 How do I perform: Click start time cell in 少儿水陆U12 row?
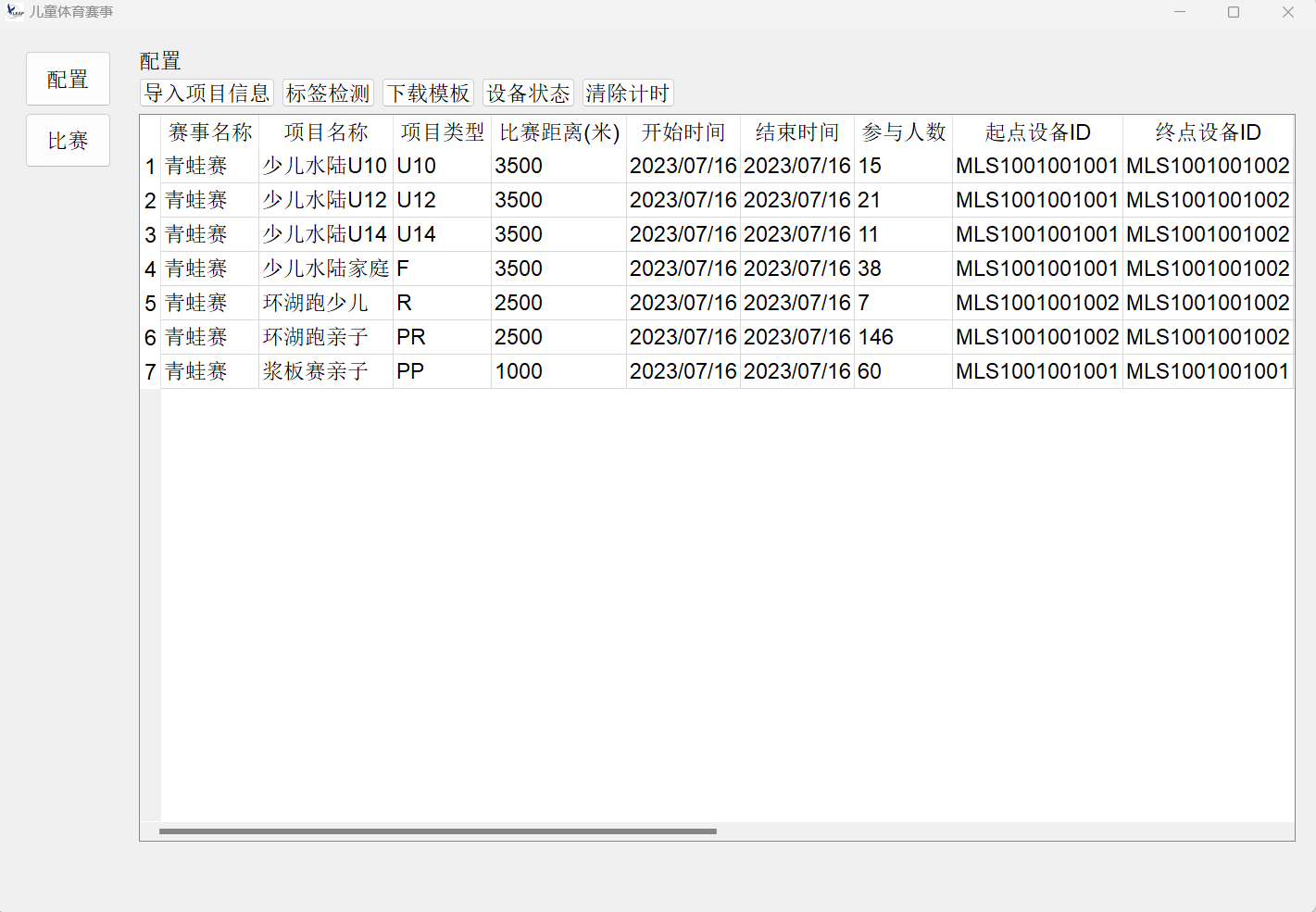(683, 200)
